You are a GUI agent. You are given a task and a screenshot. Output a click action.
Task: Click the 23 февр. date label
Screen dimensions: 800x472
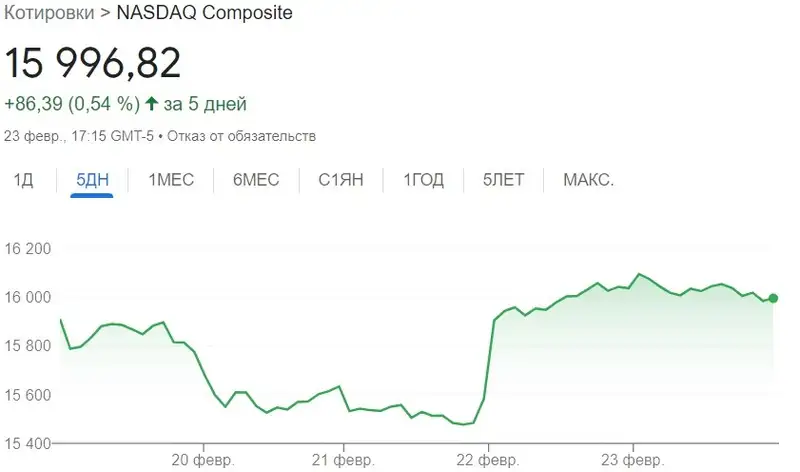[x=632, y=459]
